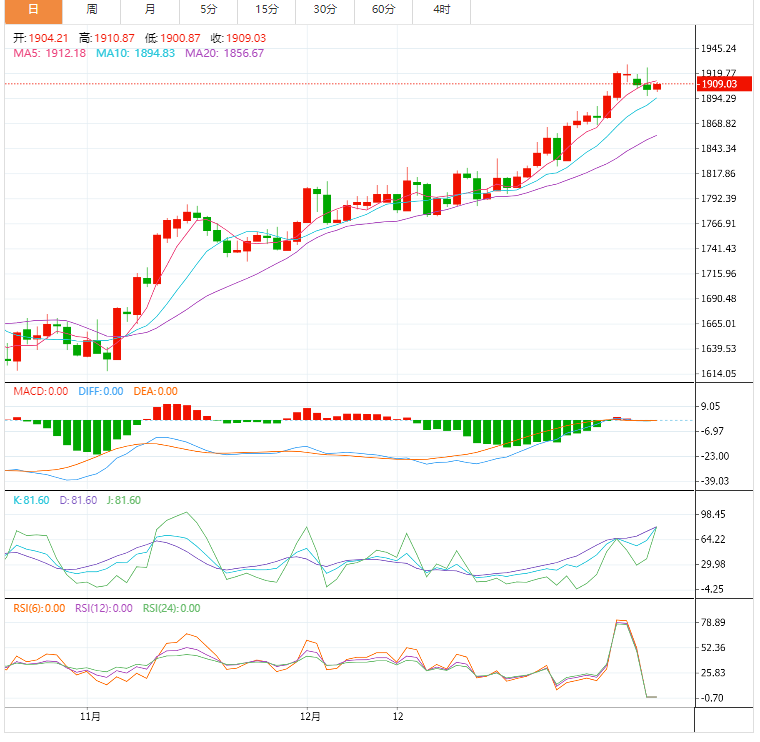This screenshot has width=760, height=742.
Task: Open the 月 monthly chart tab
Action: [x=150, y=9]
